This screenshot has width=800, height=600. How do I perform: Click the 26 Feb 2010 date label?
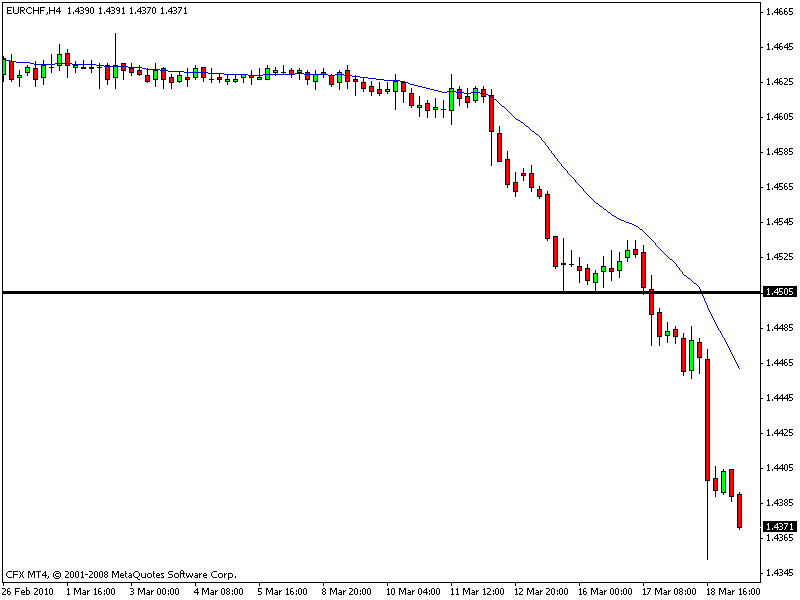(28, 590)
